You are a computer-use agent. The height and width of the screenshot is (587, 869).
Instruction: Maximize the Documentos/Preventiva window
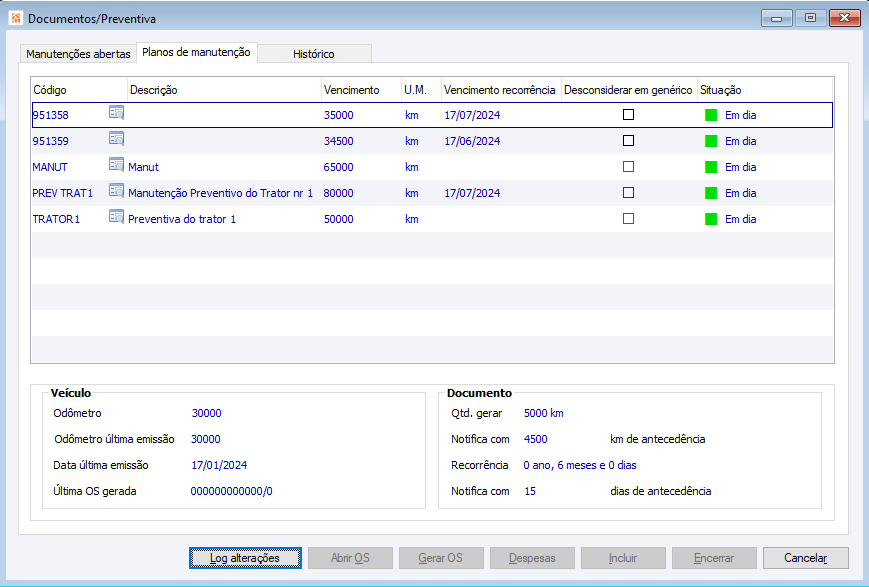click(x=810, y=18)
